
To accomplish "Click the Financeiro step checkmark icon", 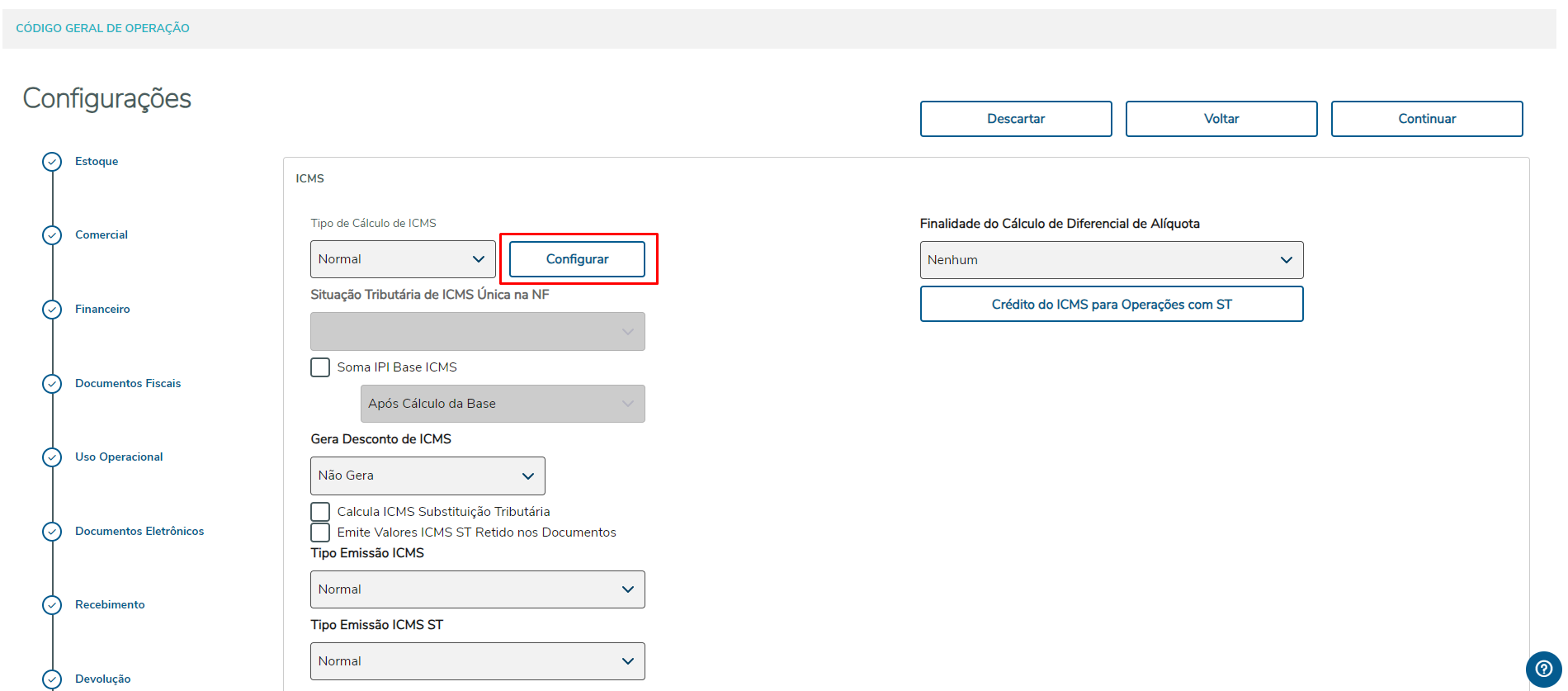I will pos(52,310).
